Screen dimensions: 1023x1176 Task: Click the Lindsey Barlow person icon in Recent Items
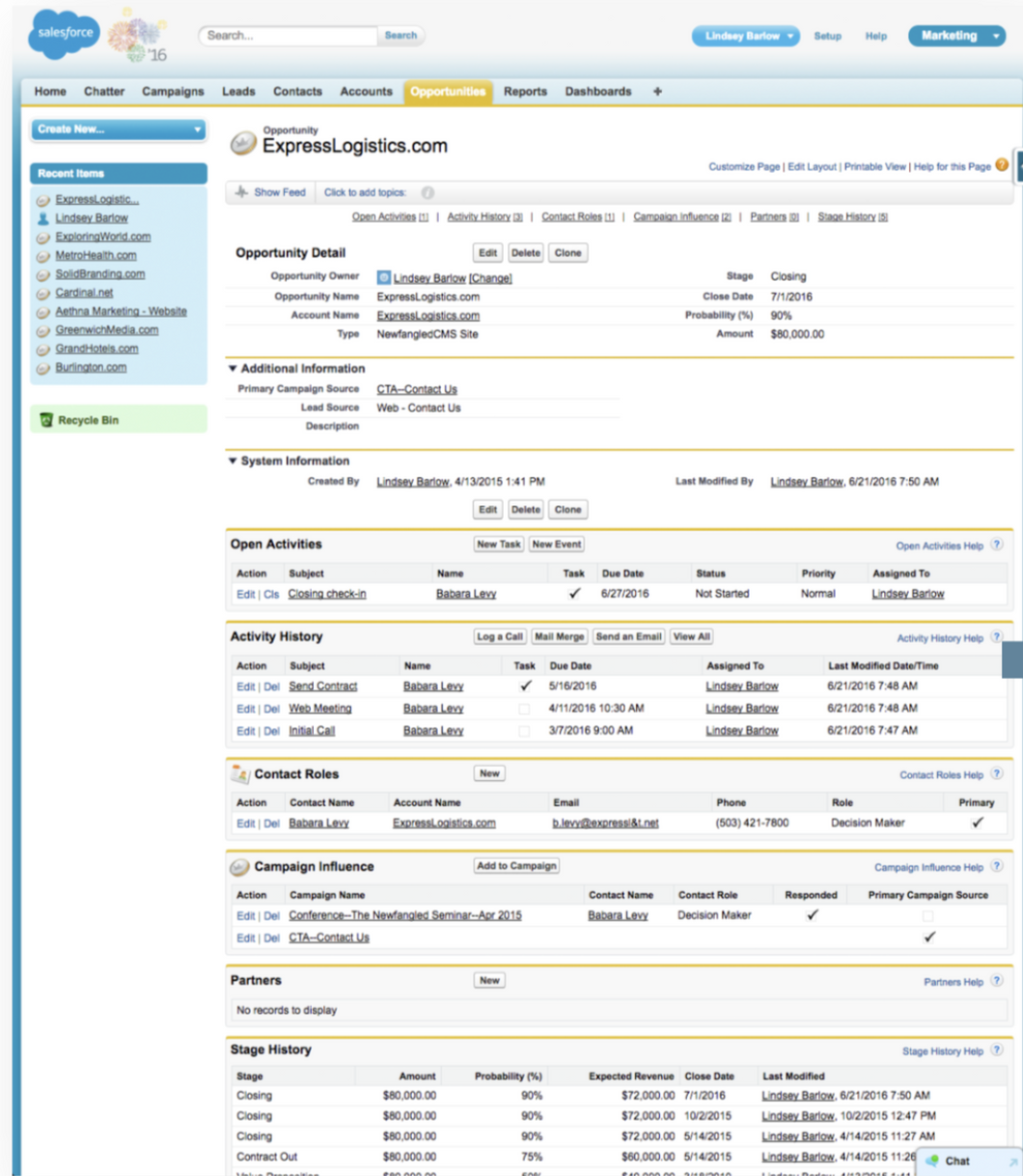pyautogui.click(x=42, y=218)
